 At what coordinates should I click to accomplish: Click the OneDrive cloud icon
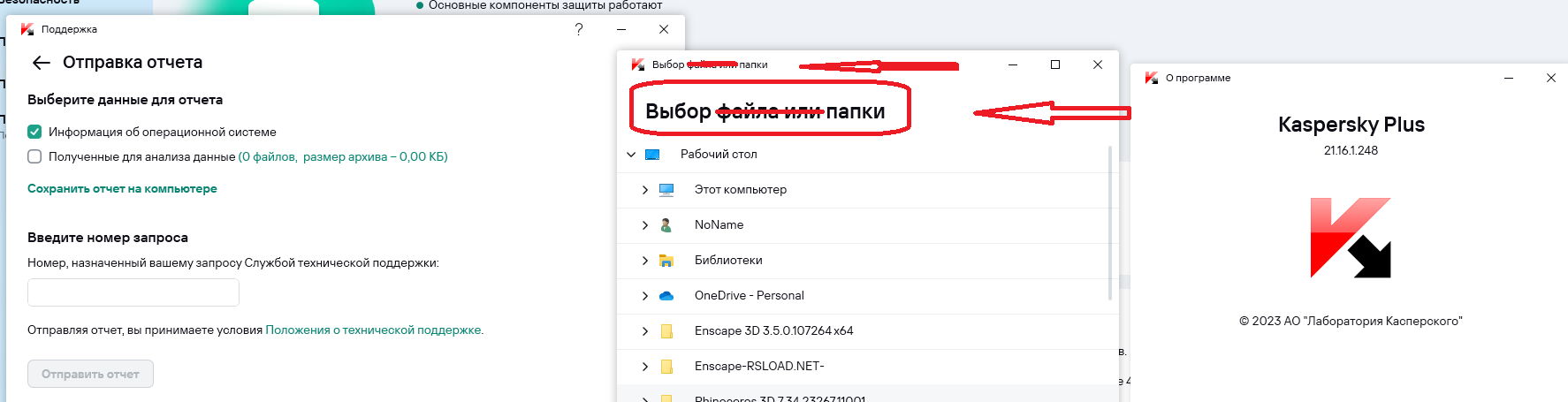(666, 296)
